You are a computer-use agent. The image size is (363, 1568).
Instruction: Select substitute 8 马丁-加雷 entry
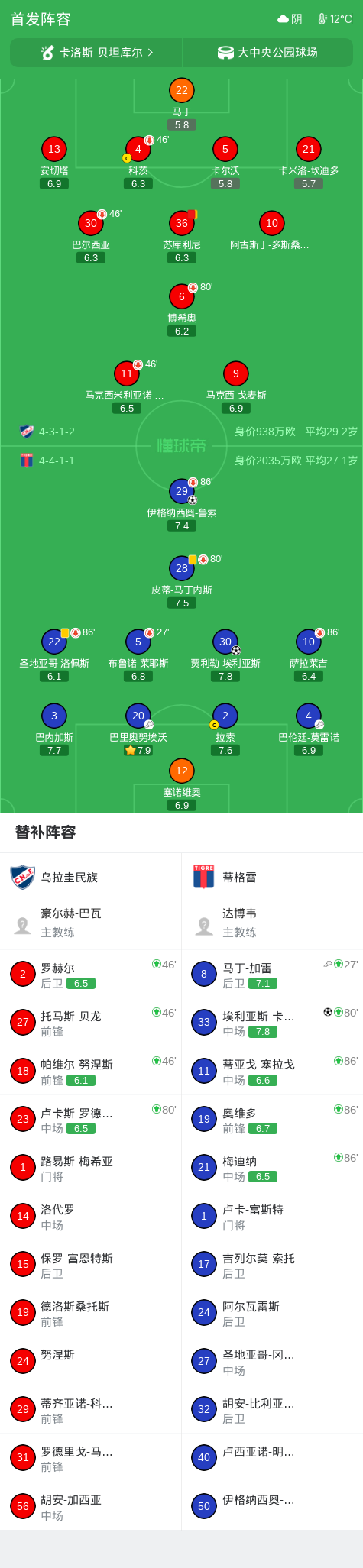272,974
